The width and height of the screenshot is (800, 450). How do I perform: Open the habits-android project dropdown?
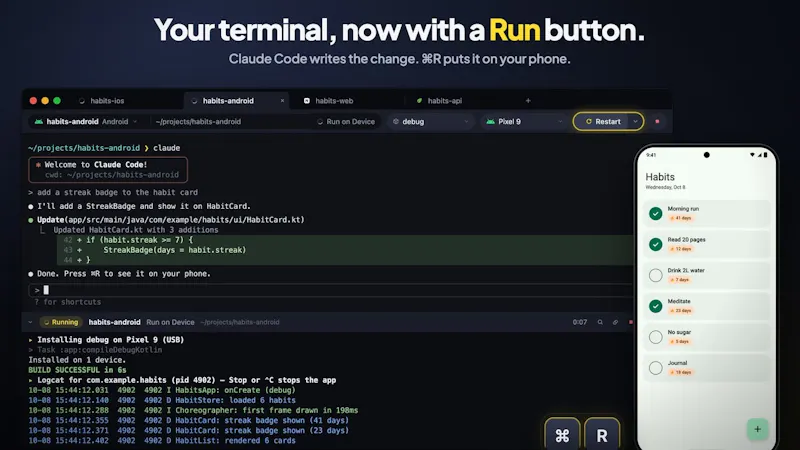[86, 121]
